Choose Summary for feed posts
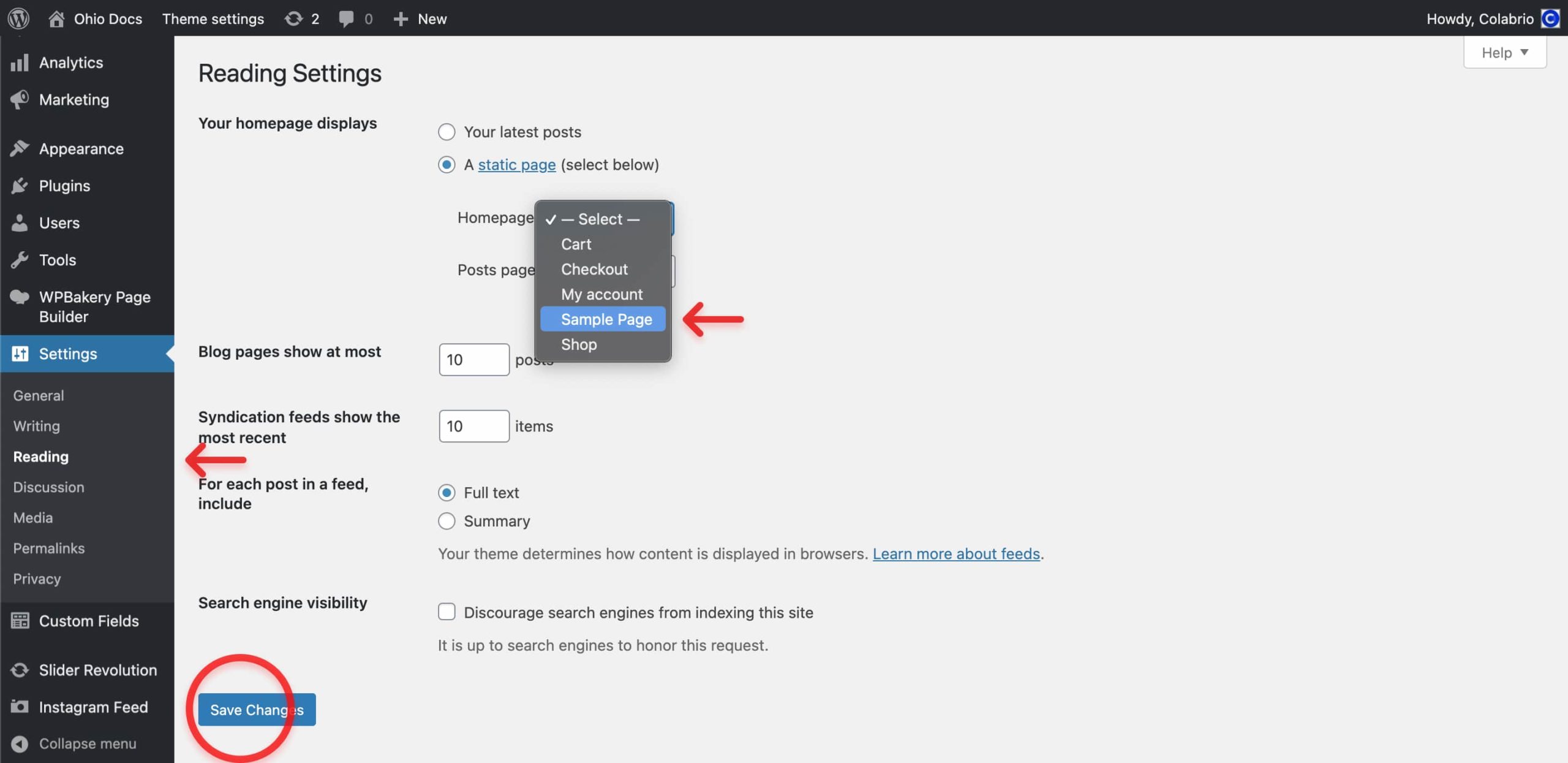 [x=447, y=521]
